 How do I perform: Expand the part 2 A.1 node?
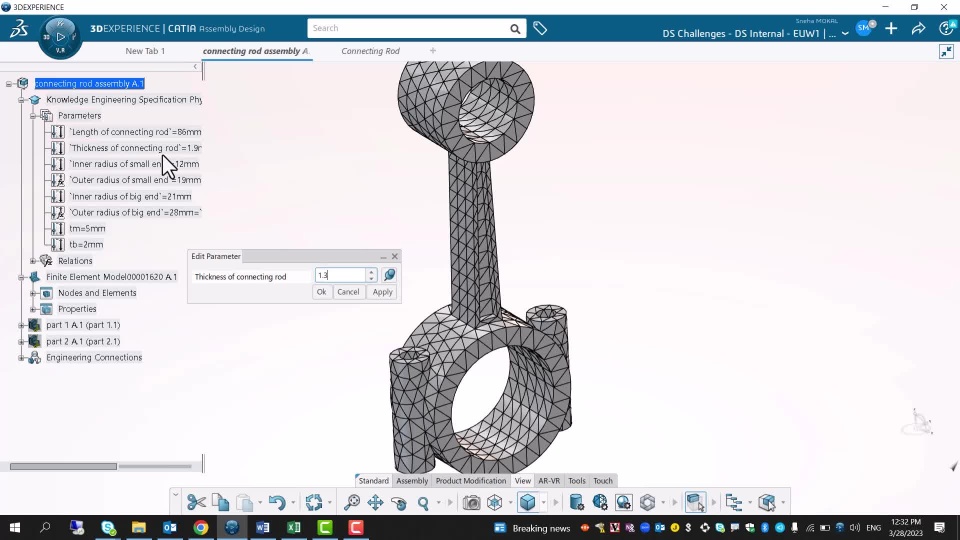[x=21, y=342]
